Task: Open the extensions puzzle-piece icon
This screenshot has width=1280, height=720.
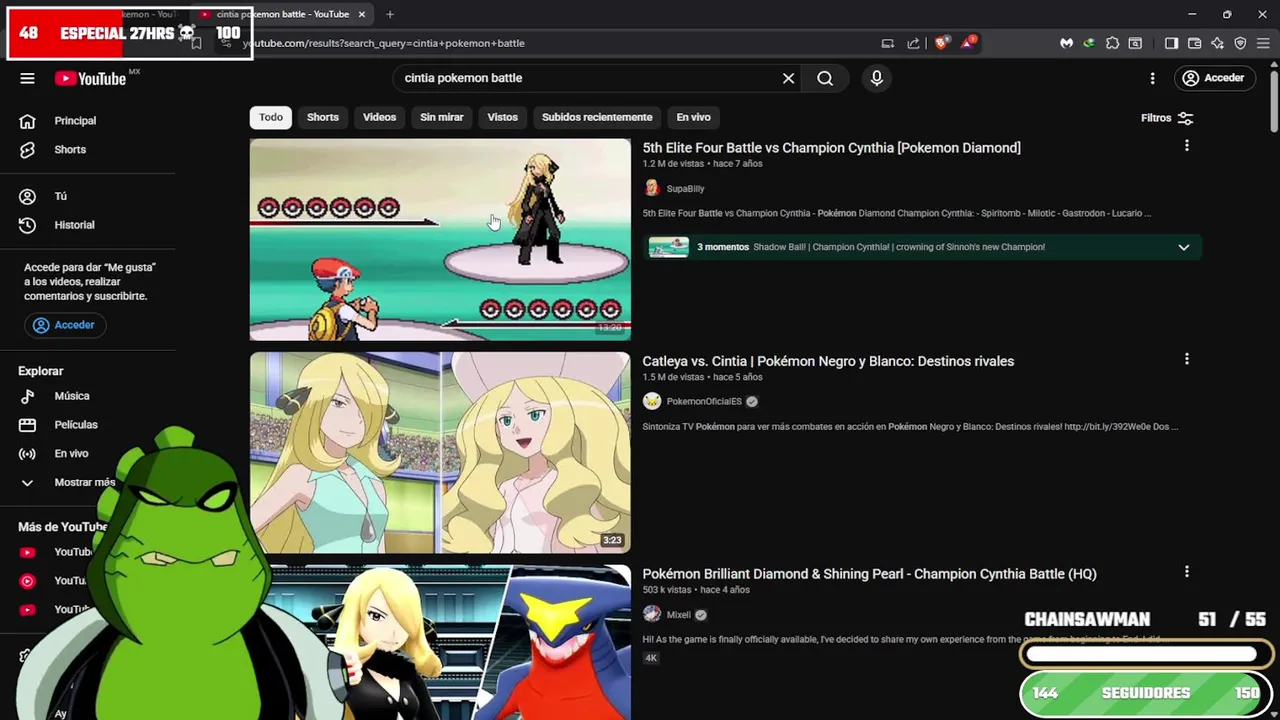Action: click(1112, 43)
